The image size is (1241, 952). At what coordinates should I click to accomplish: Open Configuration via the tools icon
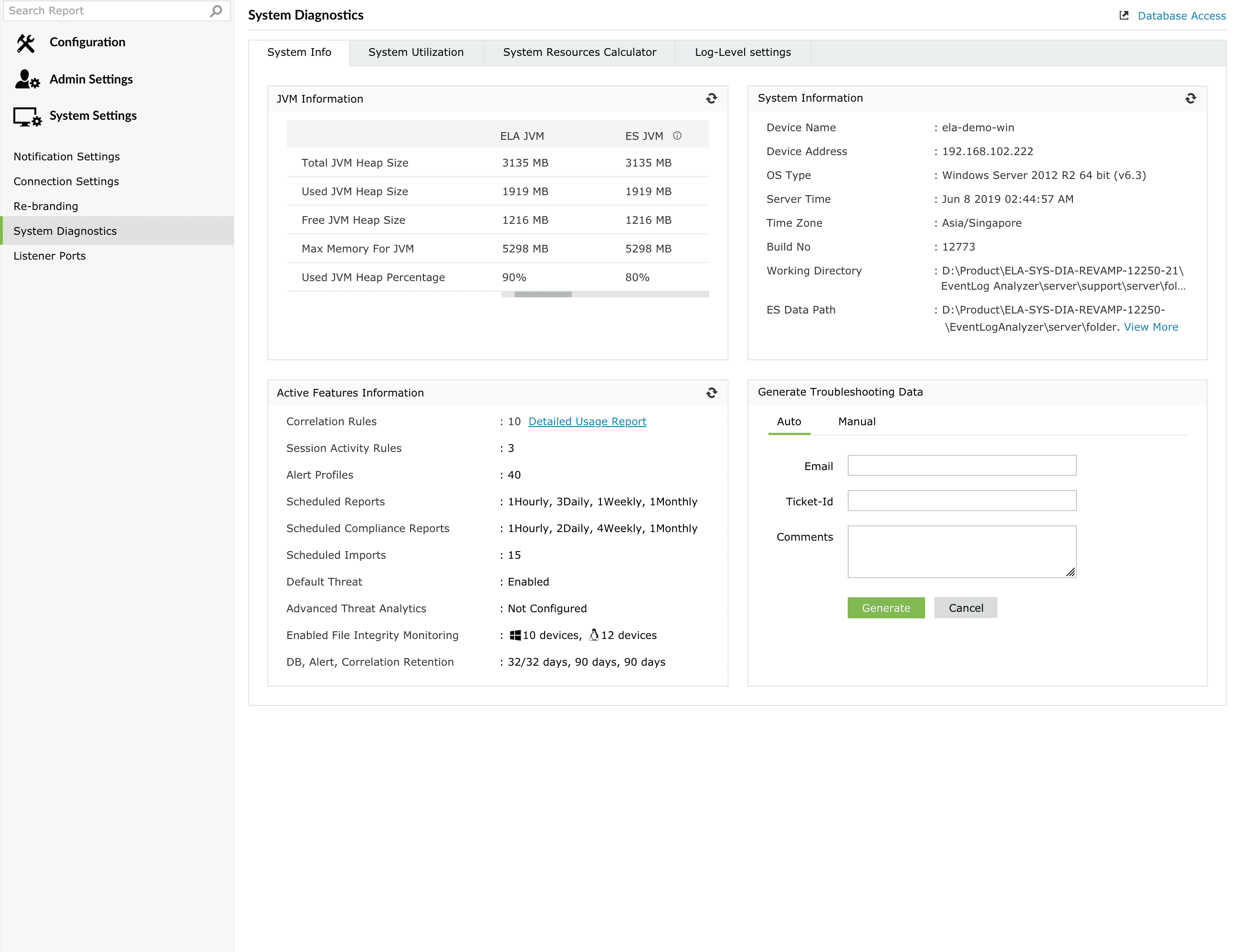25,42
